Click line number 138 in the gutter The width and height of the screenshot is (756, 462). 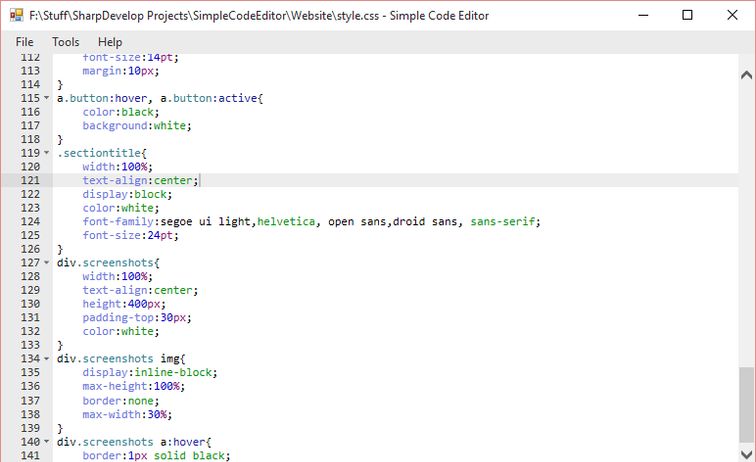coord(30,414)
